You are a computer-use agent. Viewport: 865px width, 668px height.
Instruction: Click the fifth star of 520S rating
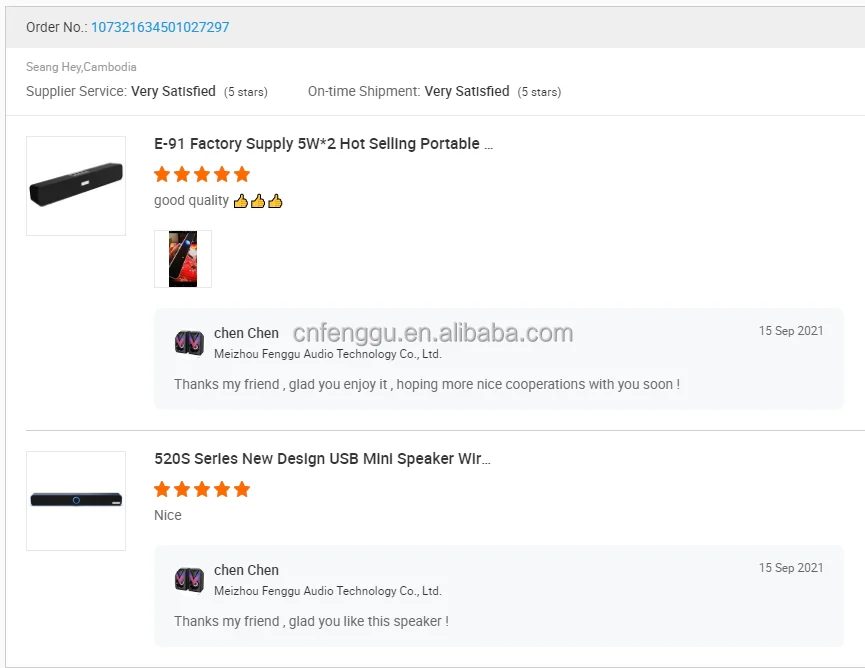click(x=241, y=489)
